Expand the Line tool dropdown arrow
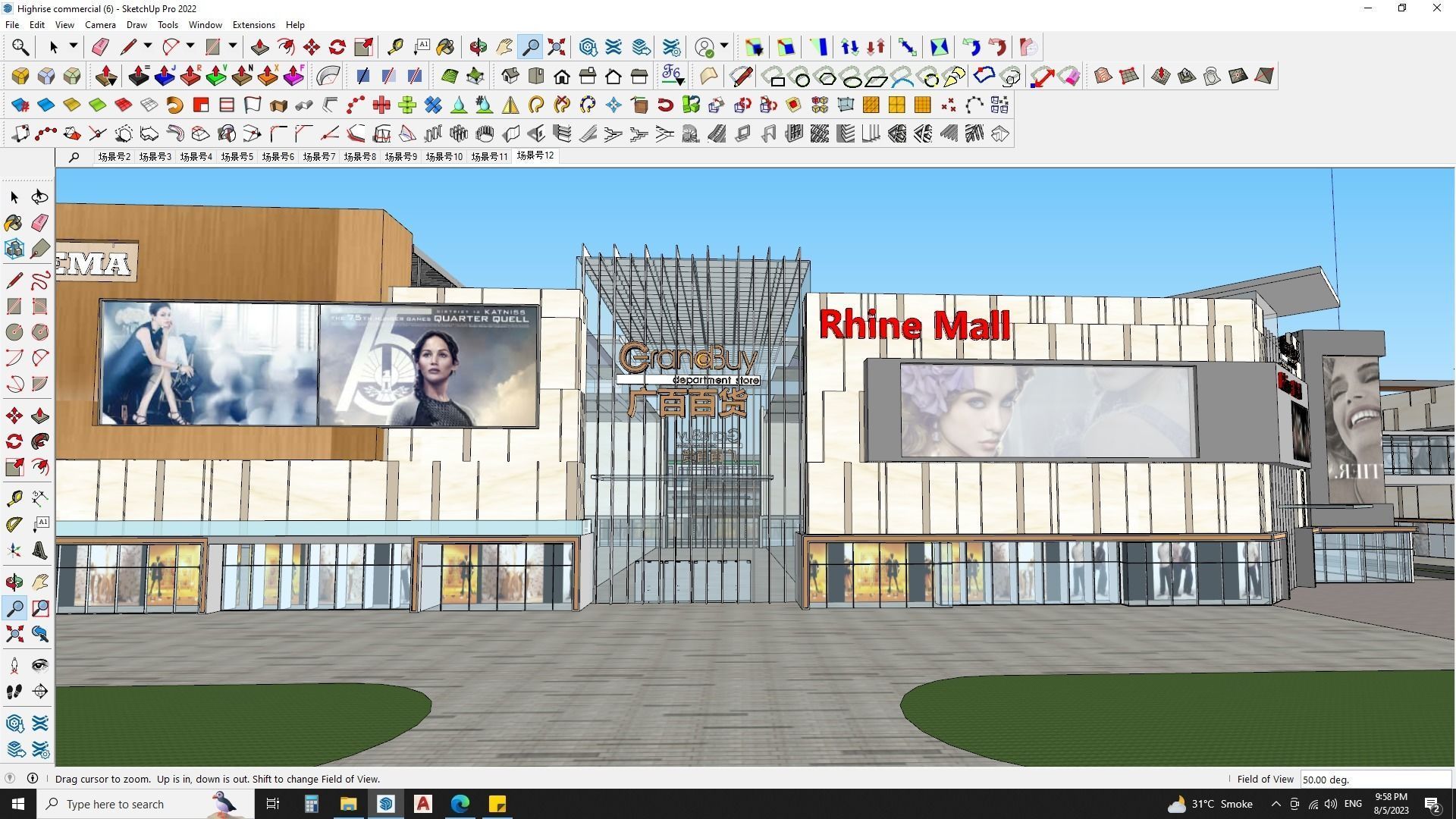Viewport: 1456px width, 819px height. 148,47
